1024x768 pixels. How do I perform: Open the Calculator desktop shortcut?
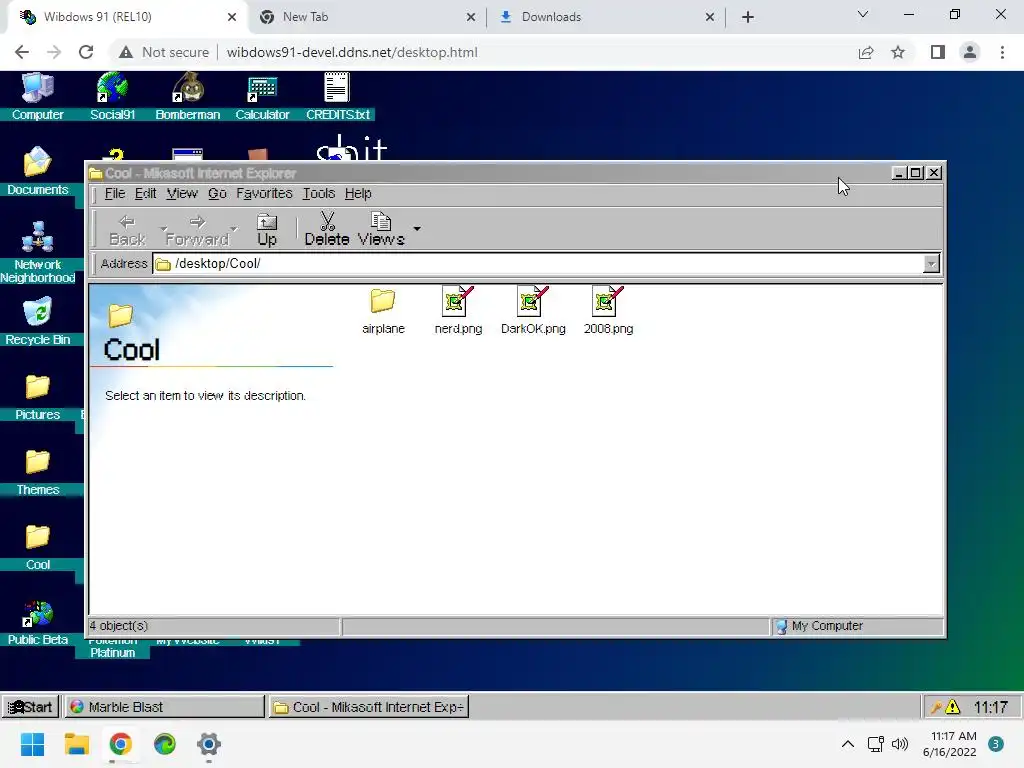tap(262, 95)
